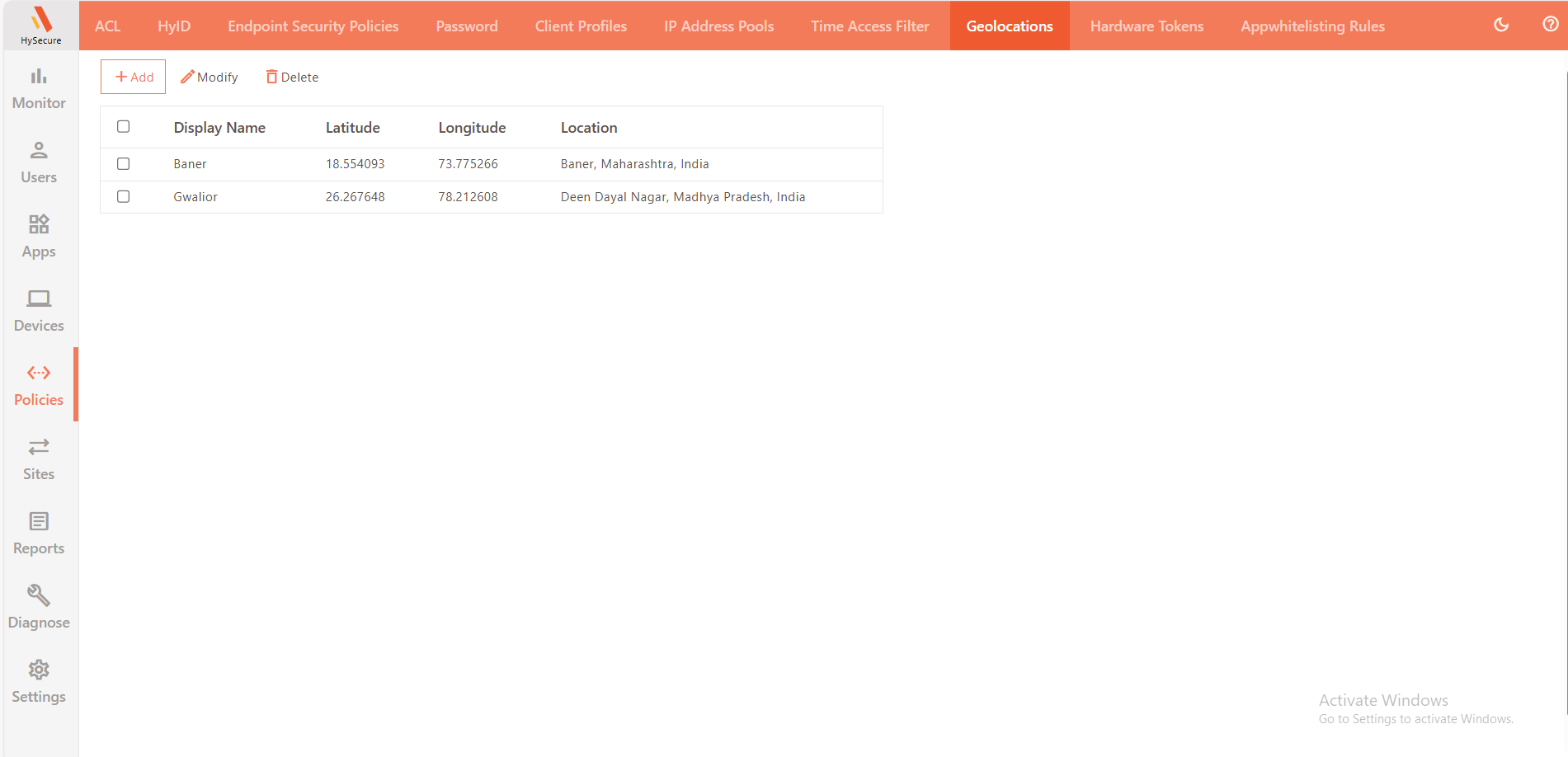Click the Display Name column header
This screenshot has height=757, width=1568.
pyautogui.click(x=219, y=128)
